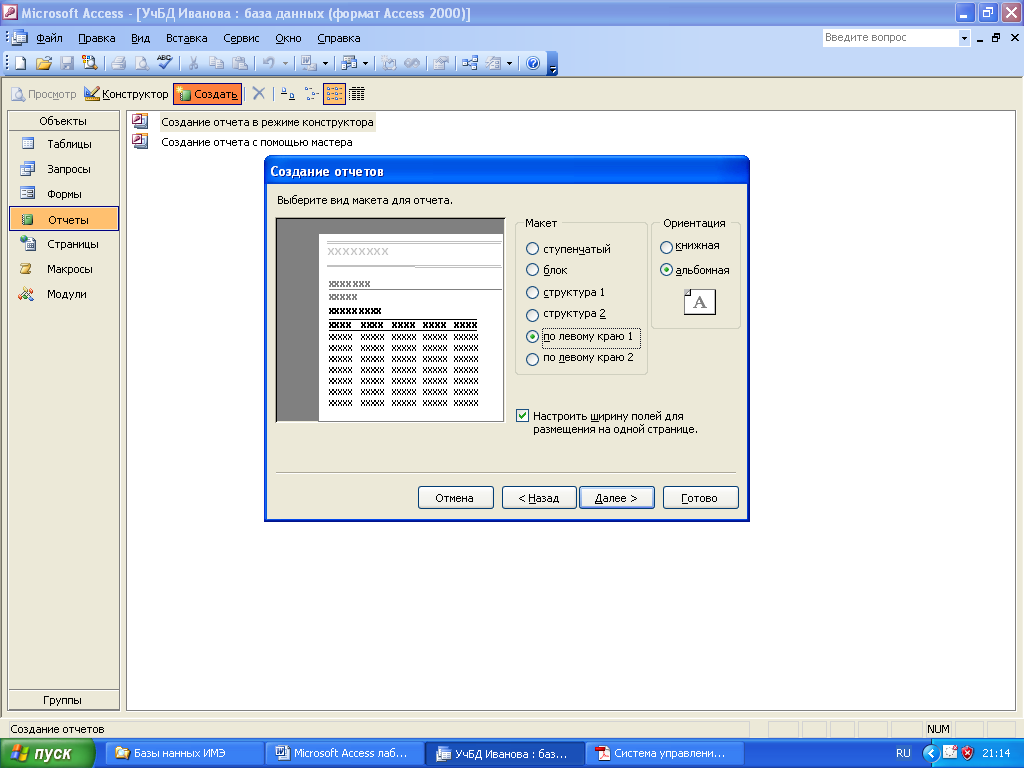Click the Access control menu icon left of Файл
This screenshot has height=768, width=1024.
[20, 38]
